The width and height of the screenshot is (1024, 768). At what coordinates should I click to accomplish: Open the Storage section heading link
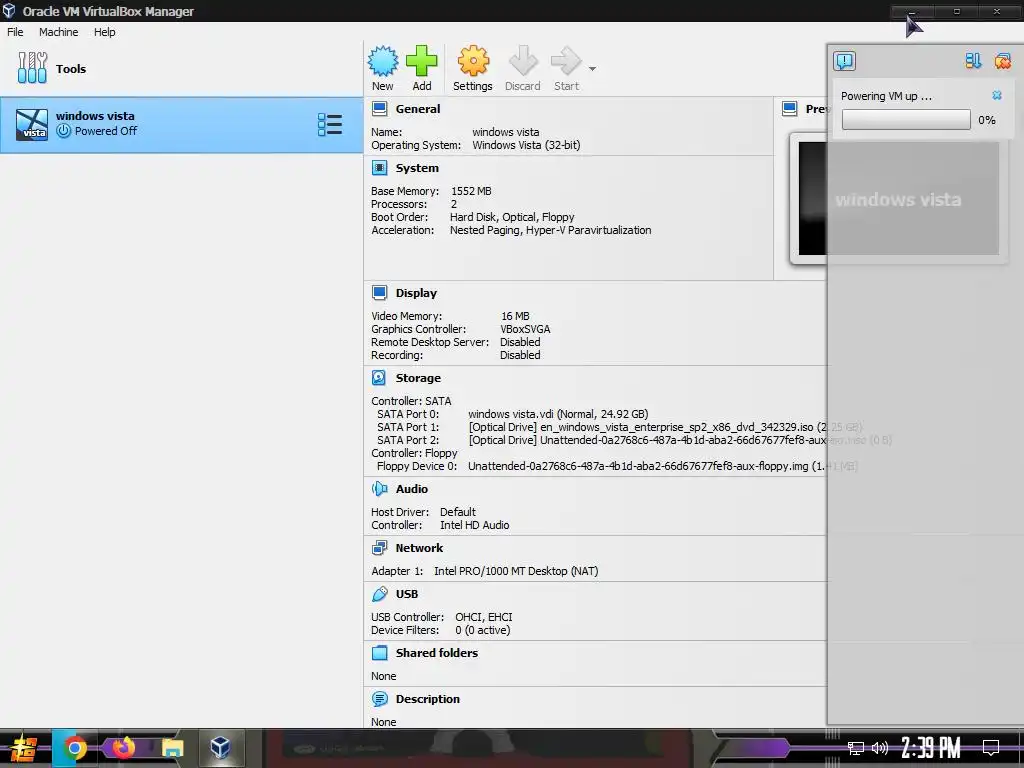(x=418, y=378)
